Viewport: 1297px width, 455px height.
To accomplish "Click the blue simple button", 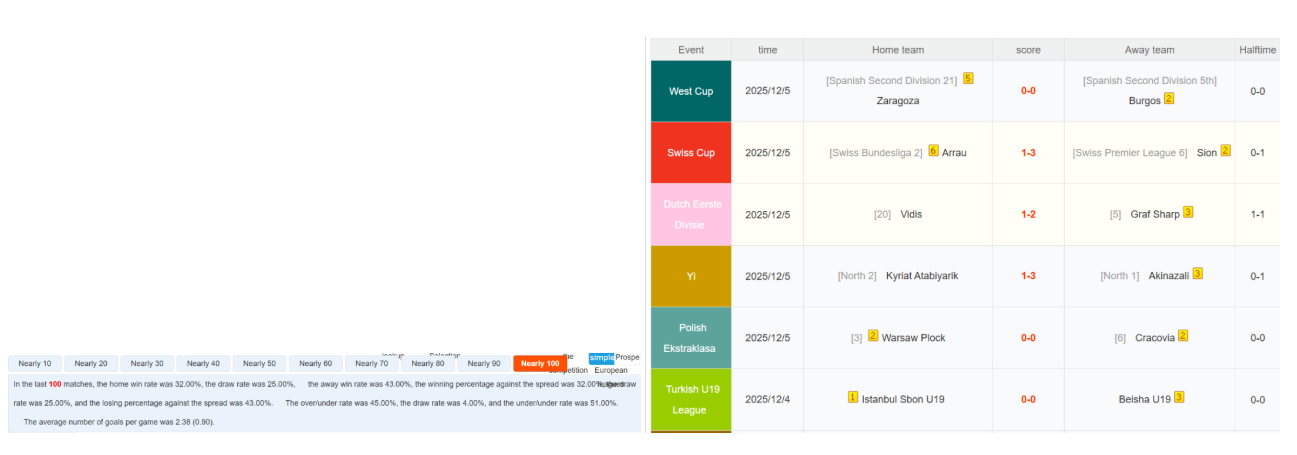I will point(601,358).
